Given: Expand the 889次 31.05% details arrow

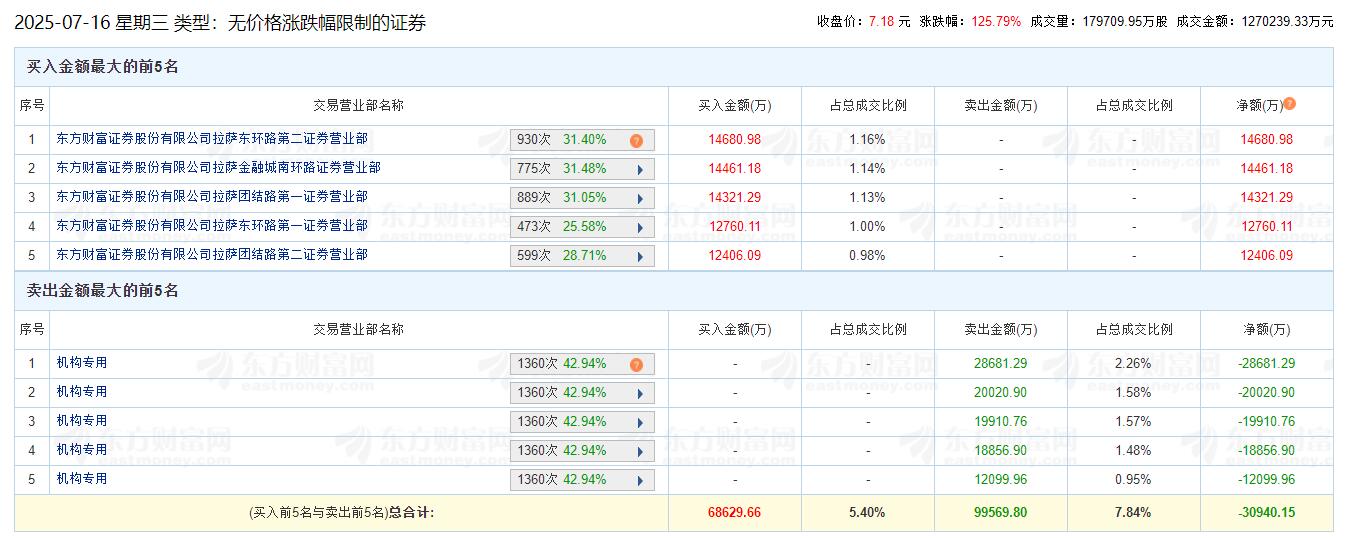Looking at the screenshot, I should [640, 199].
